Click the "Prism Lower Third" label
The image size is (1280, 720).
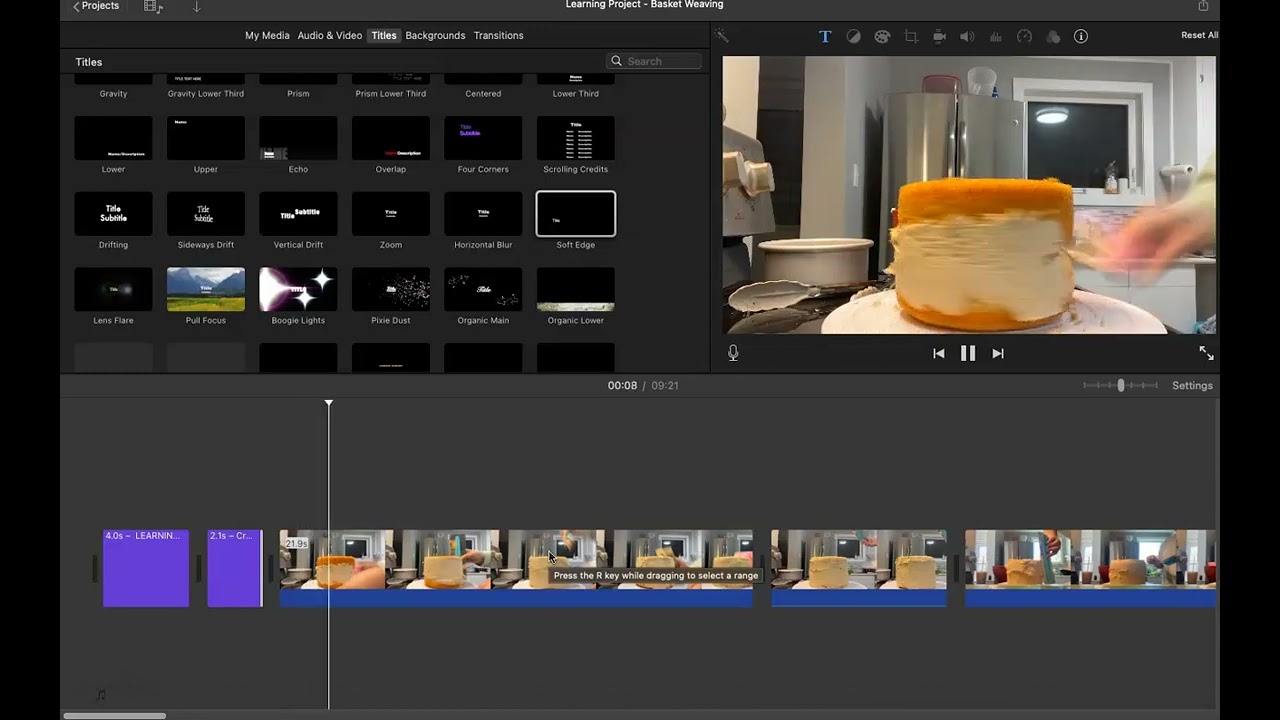click(391, 94)
